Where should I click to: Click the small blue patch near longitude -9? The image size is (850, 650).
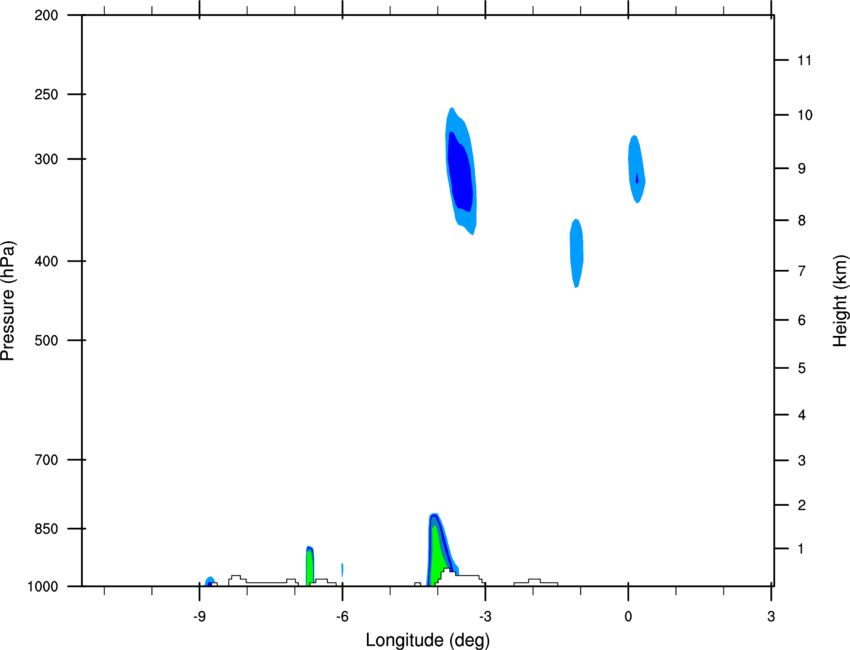point(209,581)
